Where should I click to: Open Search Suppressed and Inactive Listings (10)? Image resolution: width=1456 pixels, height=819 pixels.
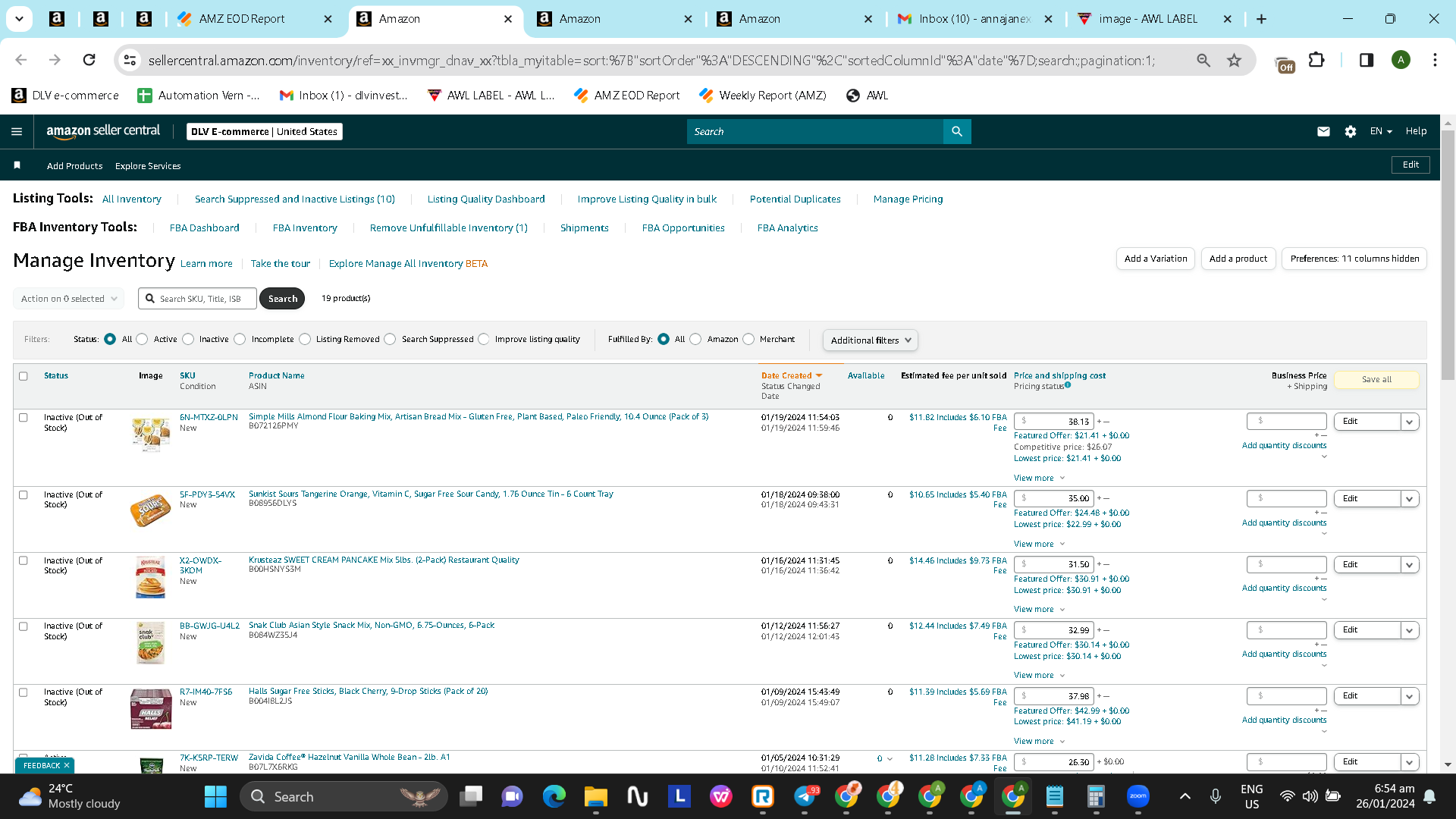pos(295,199)
